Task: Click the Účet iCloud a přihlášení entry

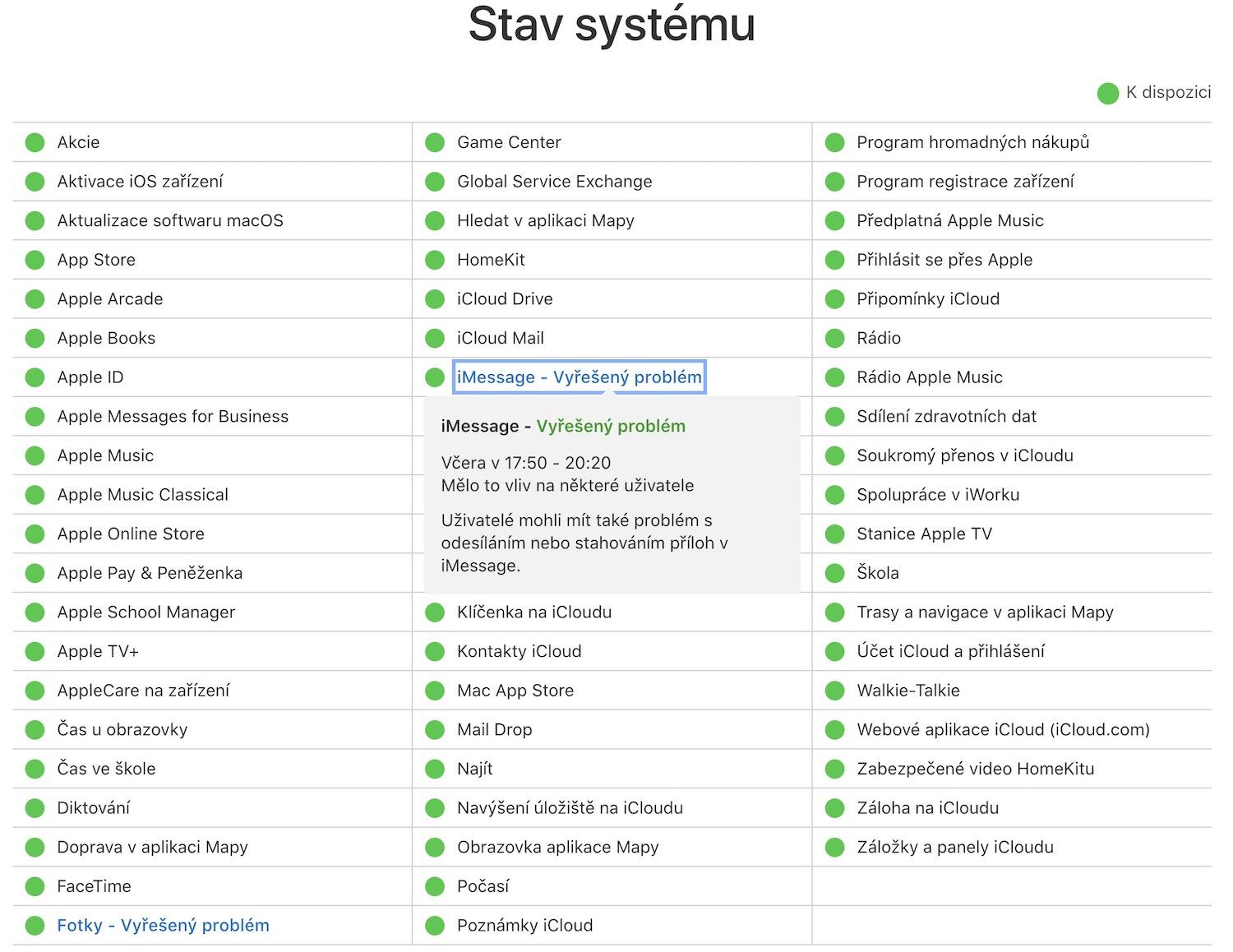Action: 950,651
